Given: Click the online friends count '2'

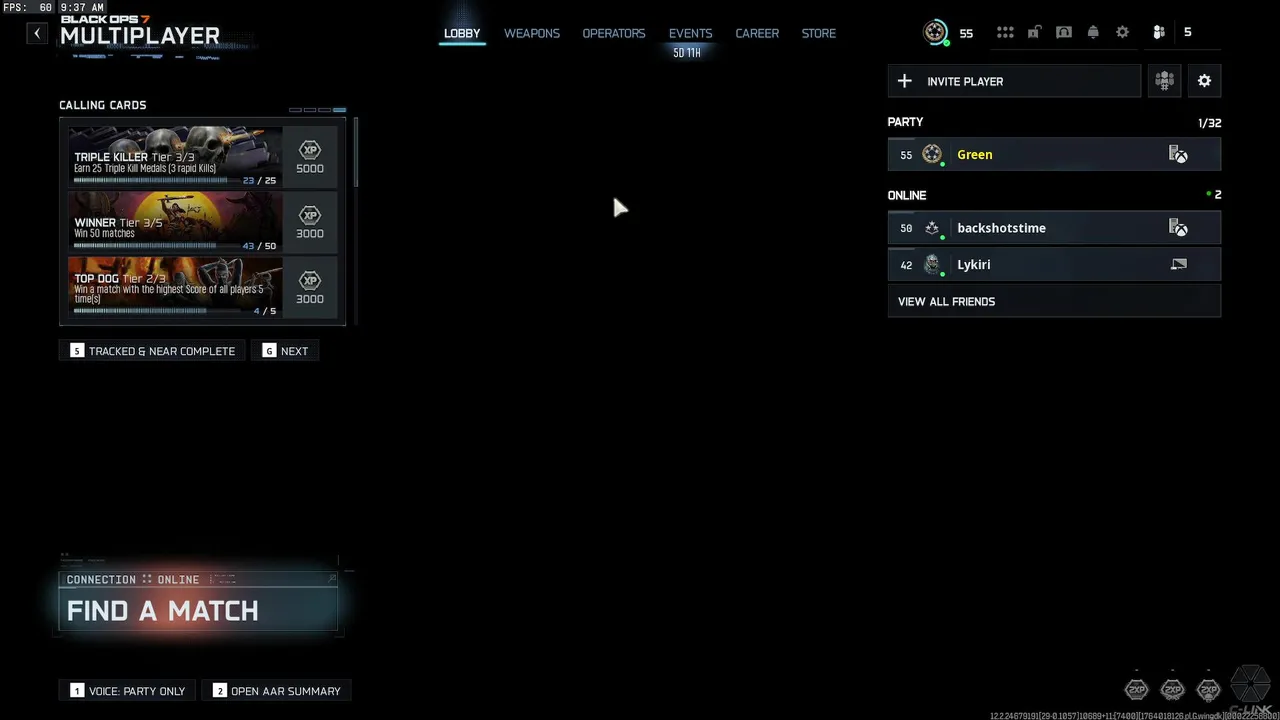Looking at the screenshot, I should [1217, 195].
